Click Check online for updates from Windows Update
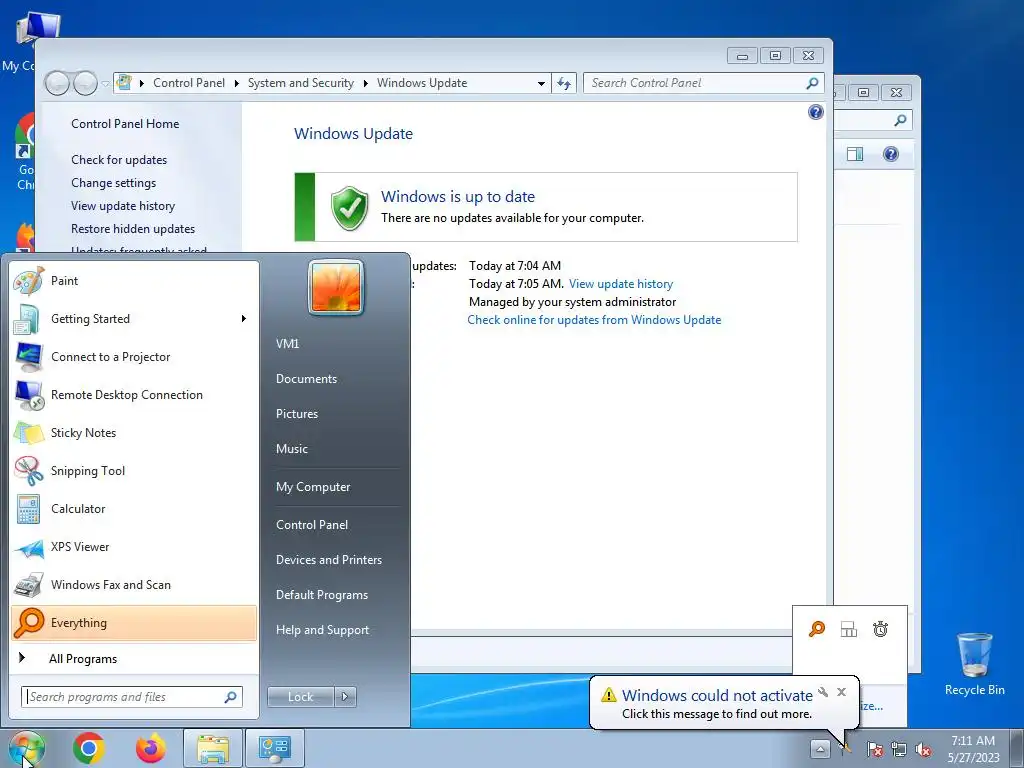This screenshot has height=768, width=1024. 594,320
